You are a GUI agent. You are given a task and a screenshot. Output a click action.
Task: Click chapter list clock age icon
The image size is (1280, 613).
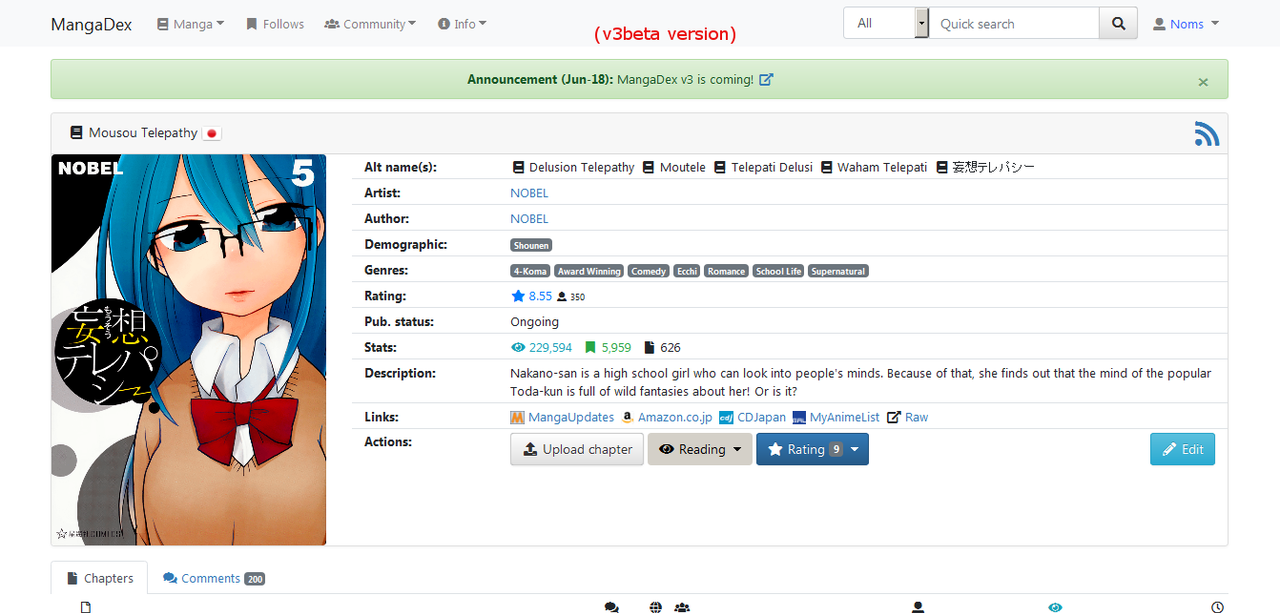[x=1217, y=606]
